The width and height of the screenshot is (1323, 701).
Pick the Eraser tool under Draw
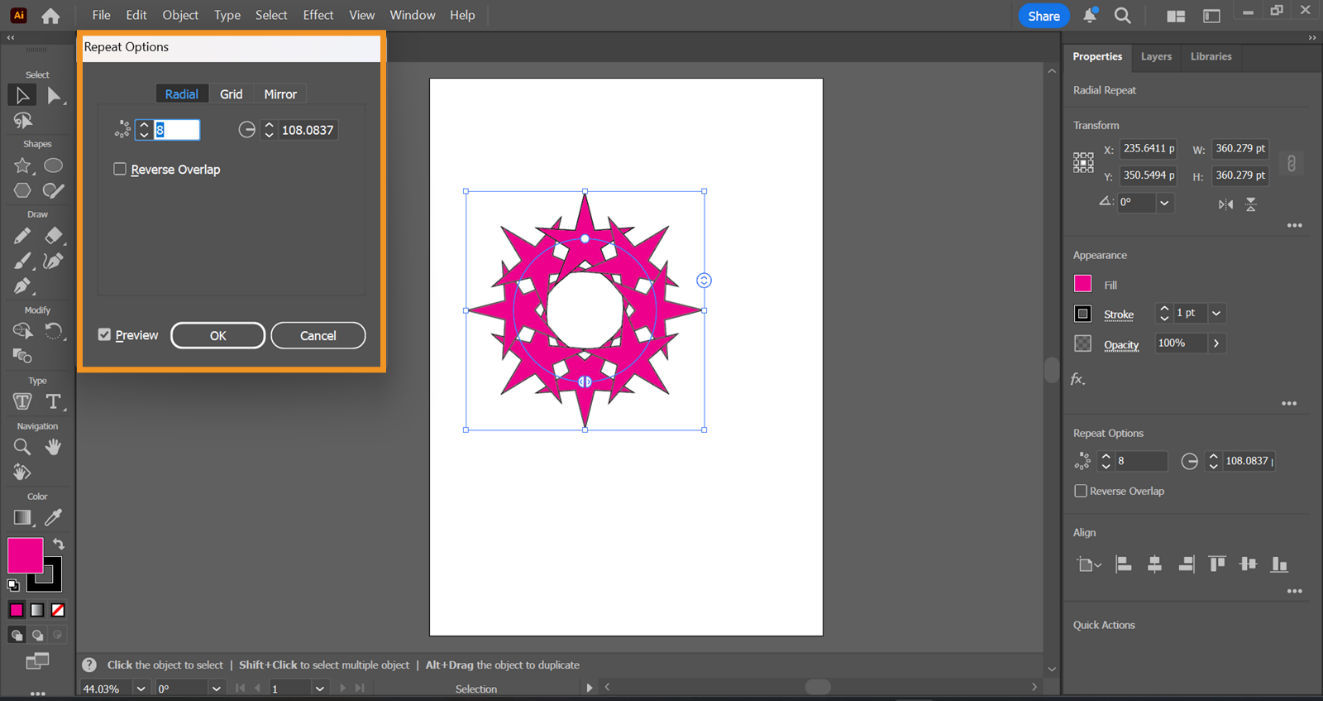click(x=54, y=237)
